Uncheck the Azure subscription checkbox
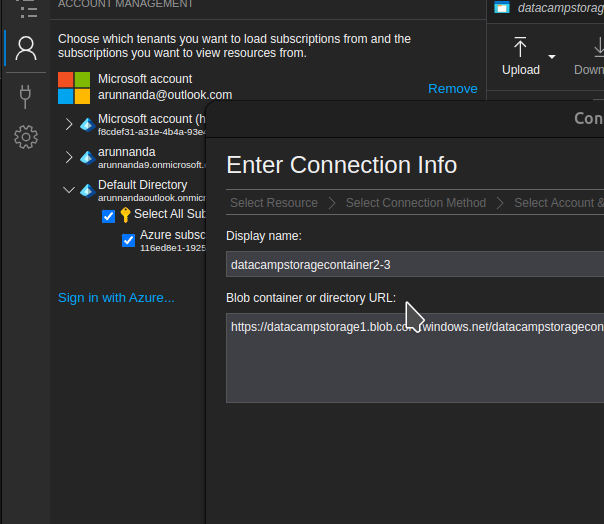604x524 pixels. point(128,240)
